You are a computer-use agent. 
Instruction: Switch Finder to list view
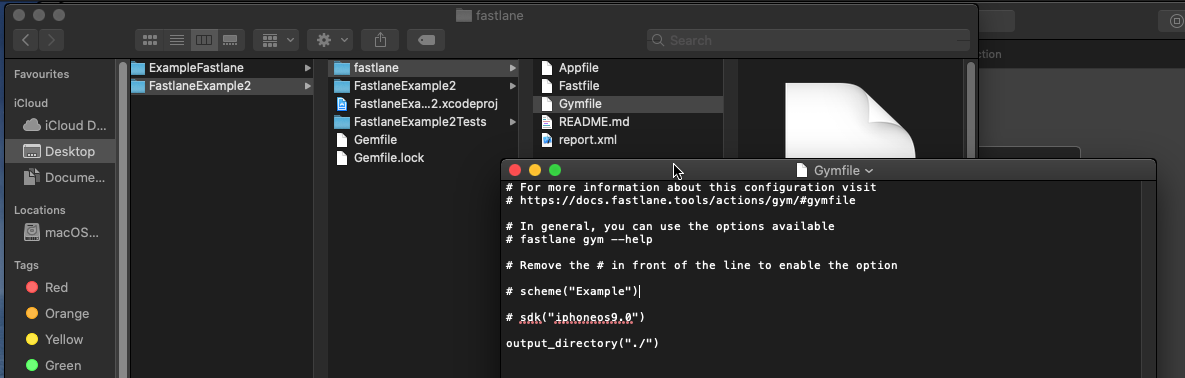177,40
